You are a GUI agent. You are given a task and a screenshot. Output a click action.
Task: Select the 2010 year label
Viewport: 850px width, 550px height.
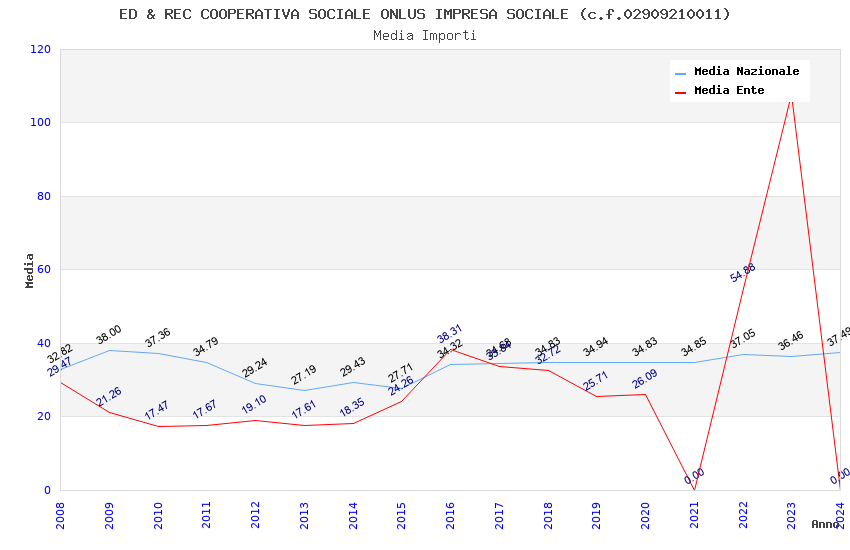[158, 515]
